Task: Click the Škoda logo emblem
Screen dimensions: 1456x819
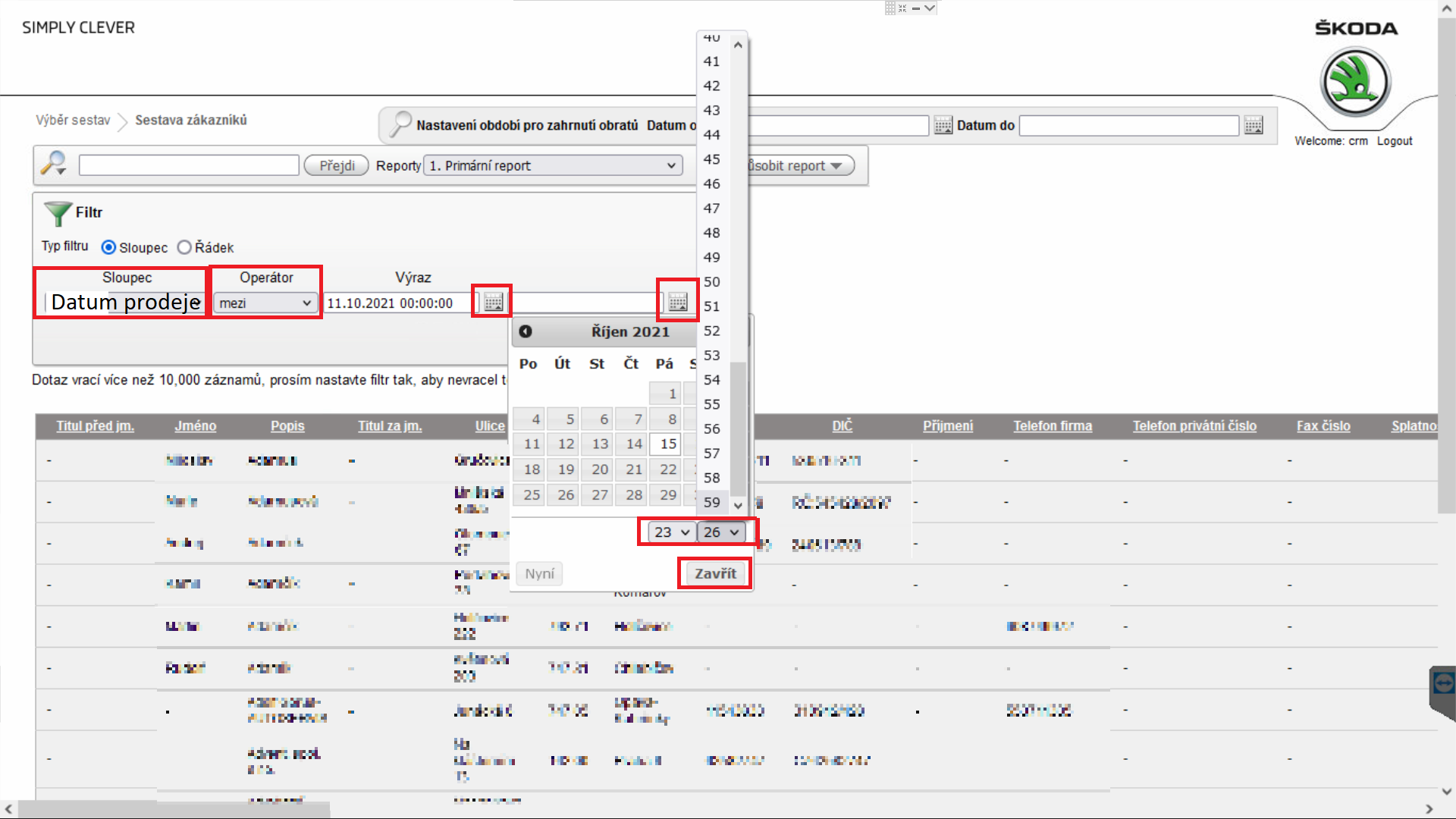Action: 1354,82
